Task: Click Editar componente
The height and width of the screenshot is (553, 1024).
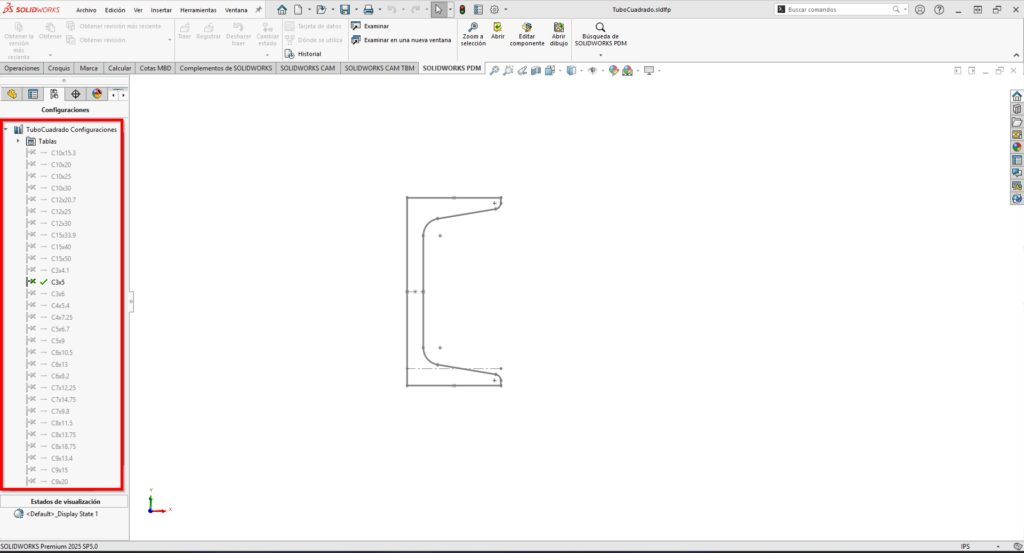Action: [x=527, y=34]
